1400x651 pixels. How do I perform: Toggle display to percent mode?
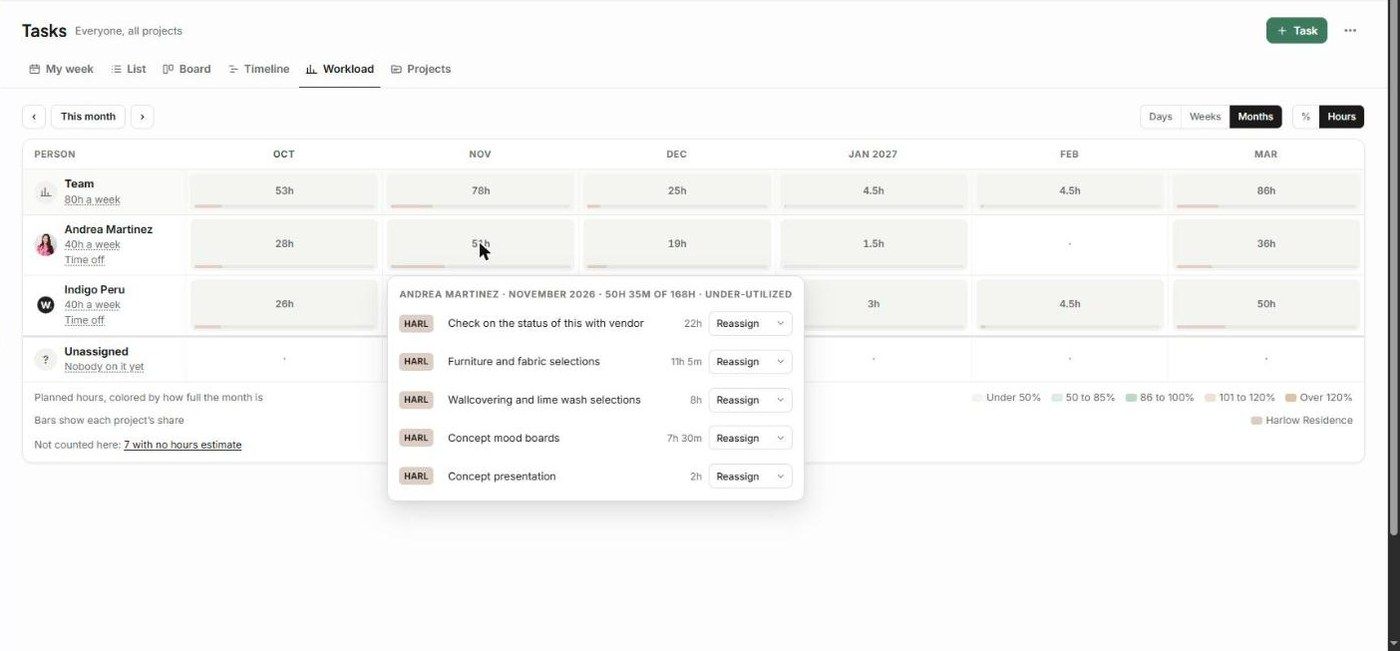(x=1305, y=117)
